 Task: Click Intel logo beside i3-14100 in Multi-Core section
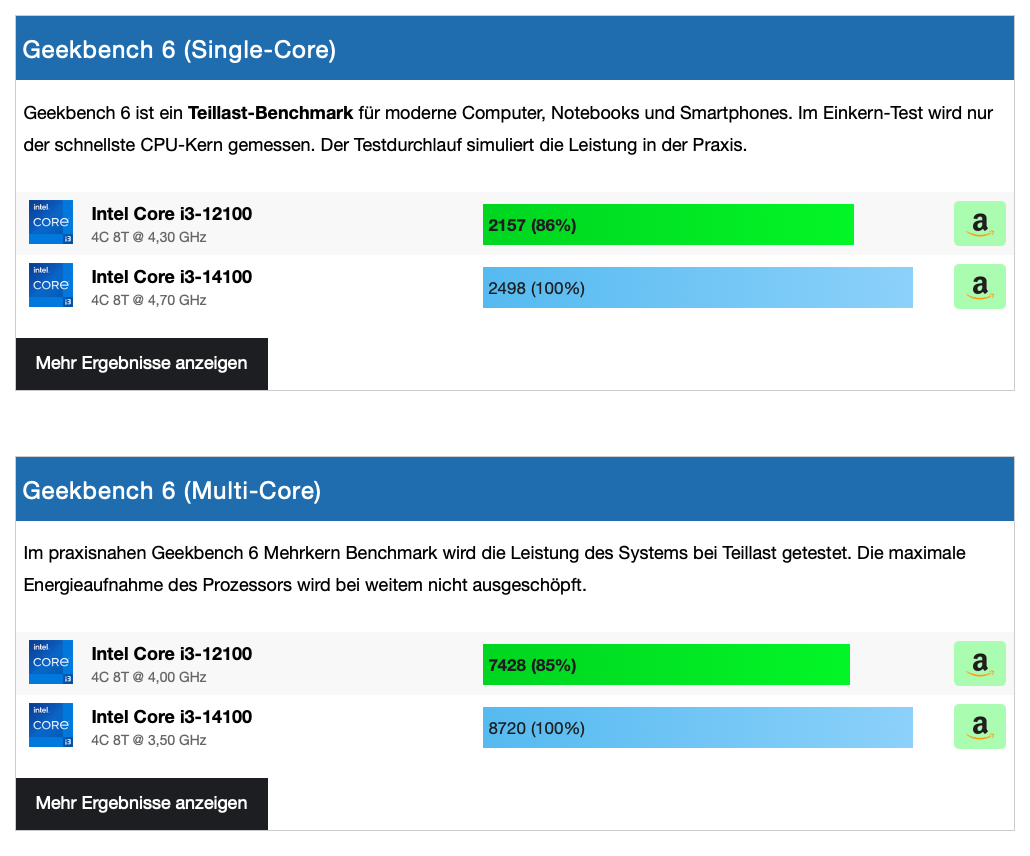point(51,726)
